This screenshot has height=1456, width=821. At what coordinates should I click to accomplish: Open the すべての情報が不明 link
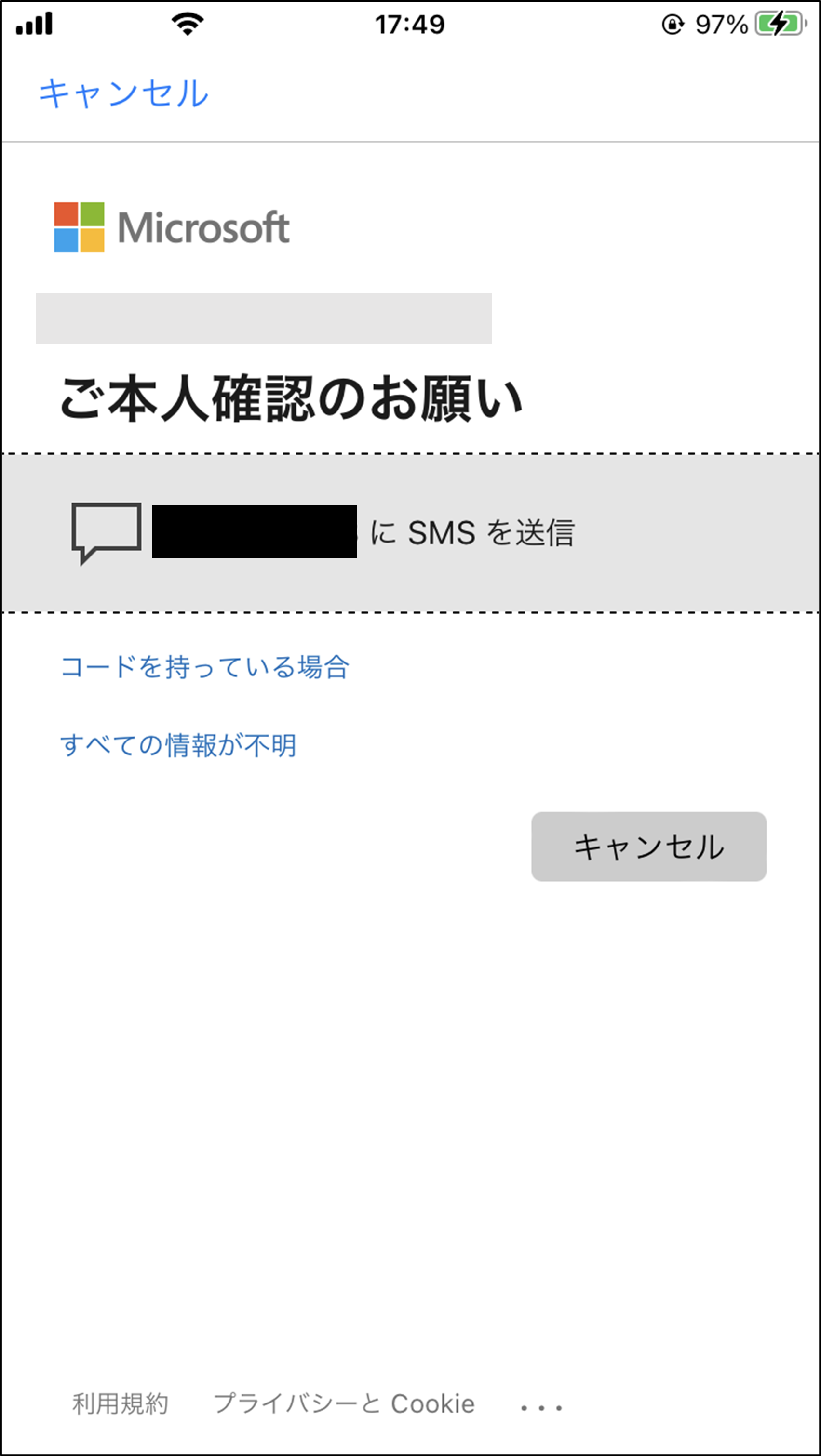point(178,745)
